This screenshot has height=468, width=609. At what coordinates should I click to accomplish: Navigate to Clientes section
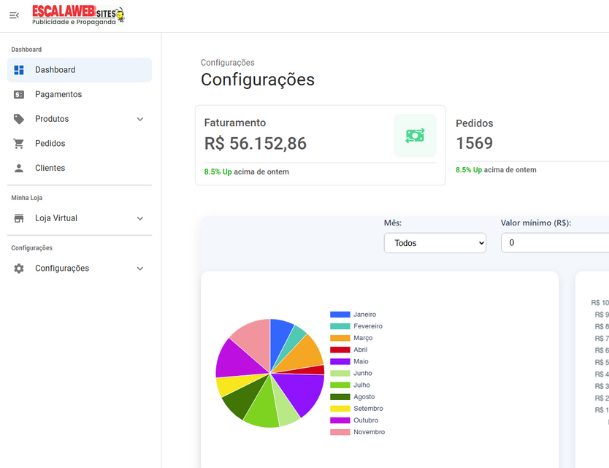[x=79, y=168]
